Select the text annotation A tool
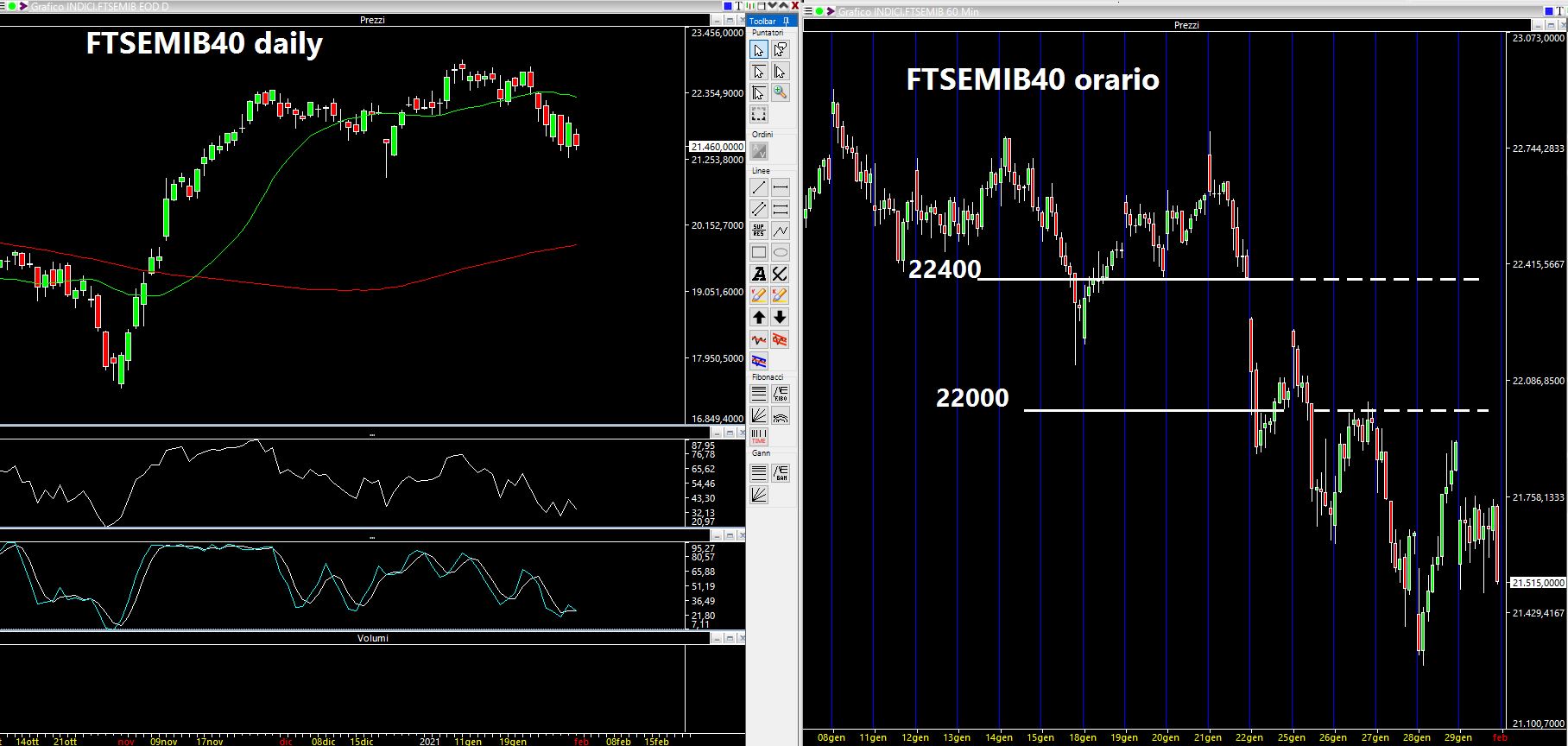1568x746 pixels. tap(758, 274)
